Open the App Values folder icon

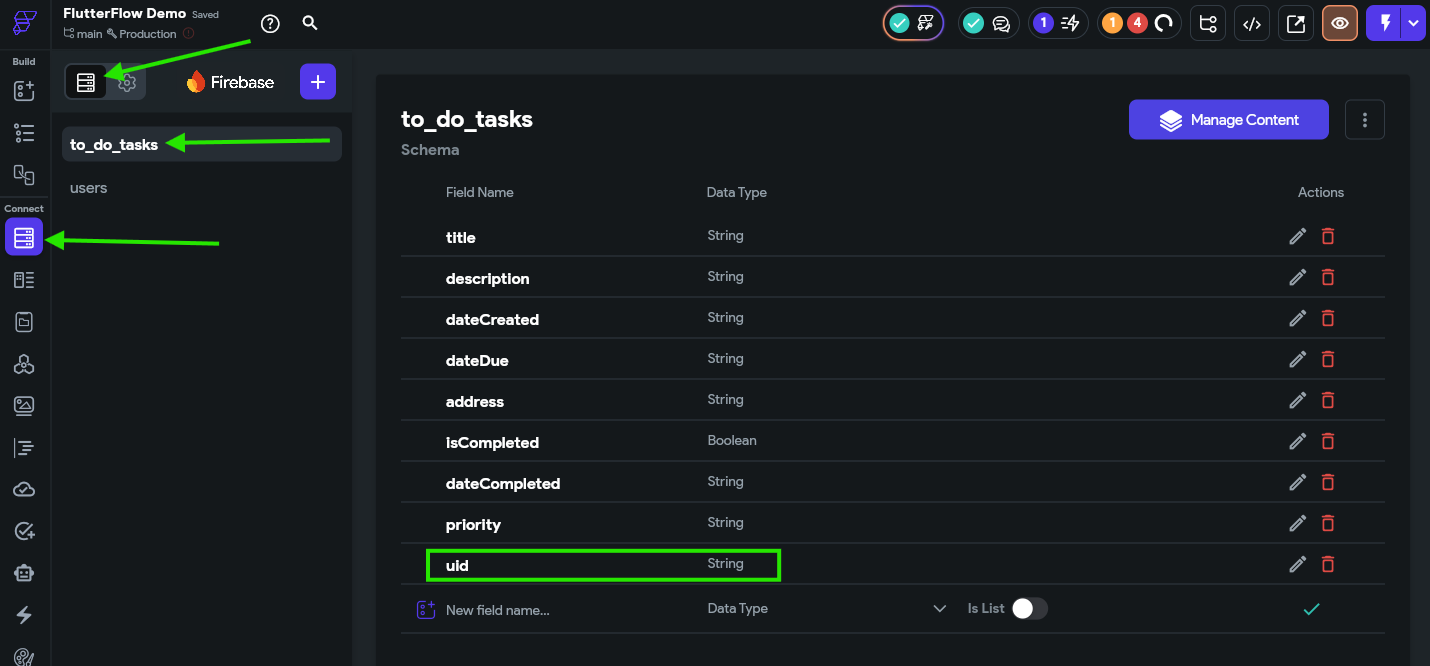coord(24,322)
